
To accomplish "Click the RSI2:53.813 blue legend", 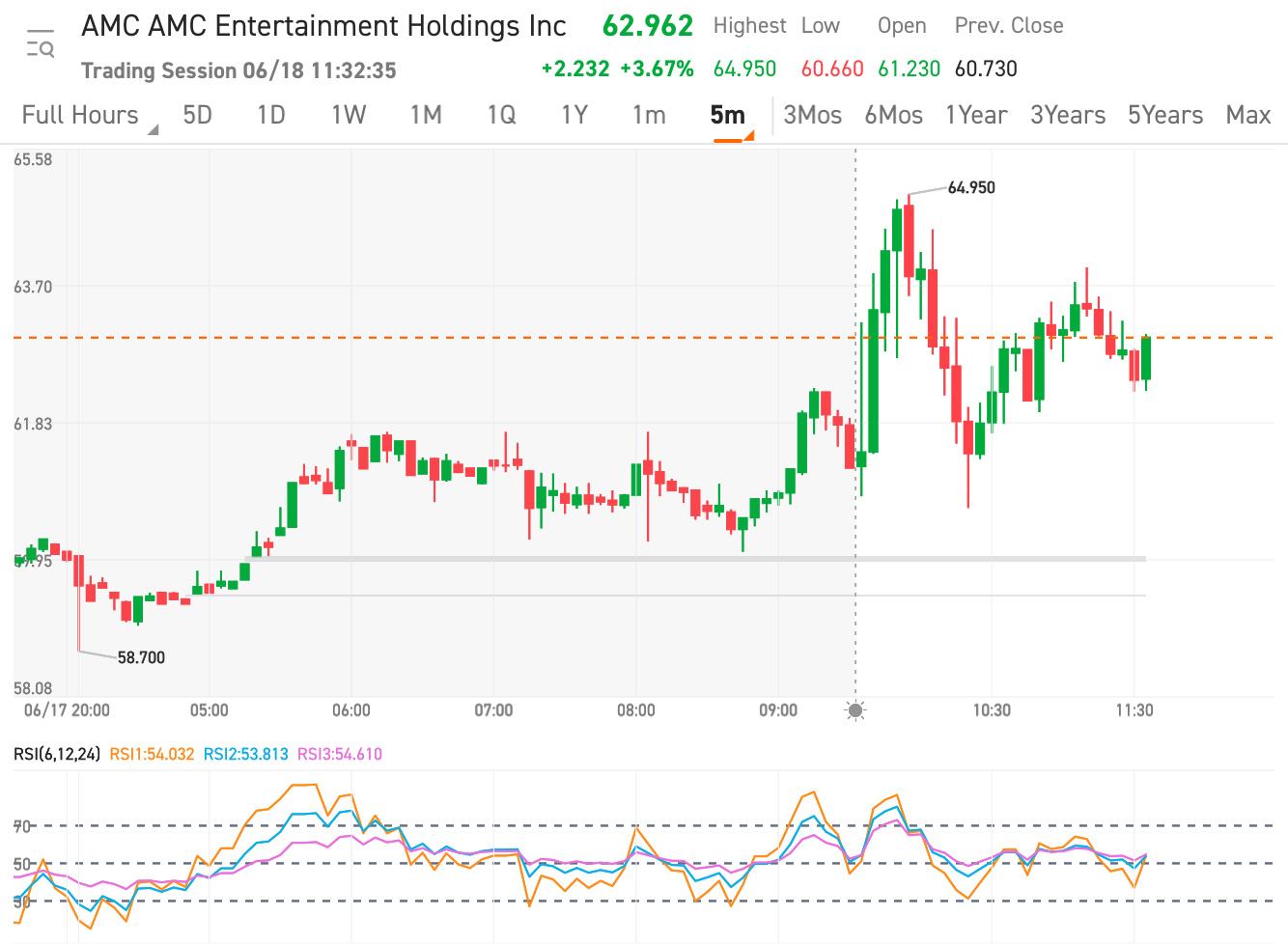I will point(245,754).
